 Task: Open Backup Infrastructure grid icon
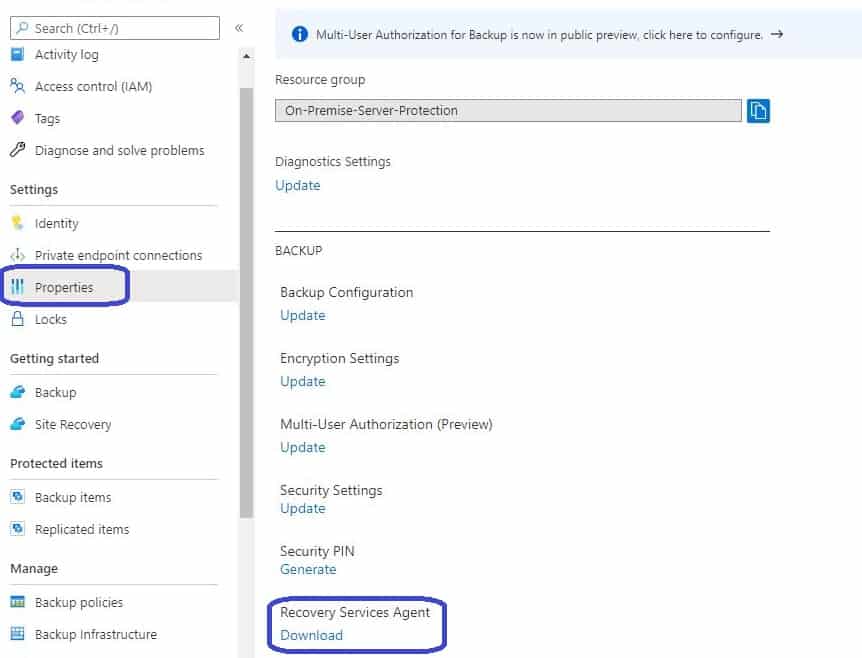coord(18,633)
